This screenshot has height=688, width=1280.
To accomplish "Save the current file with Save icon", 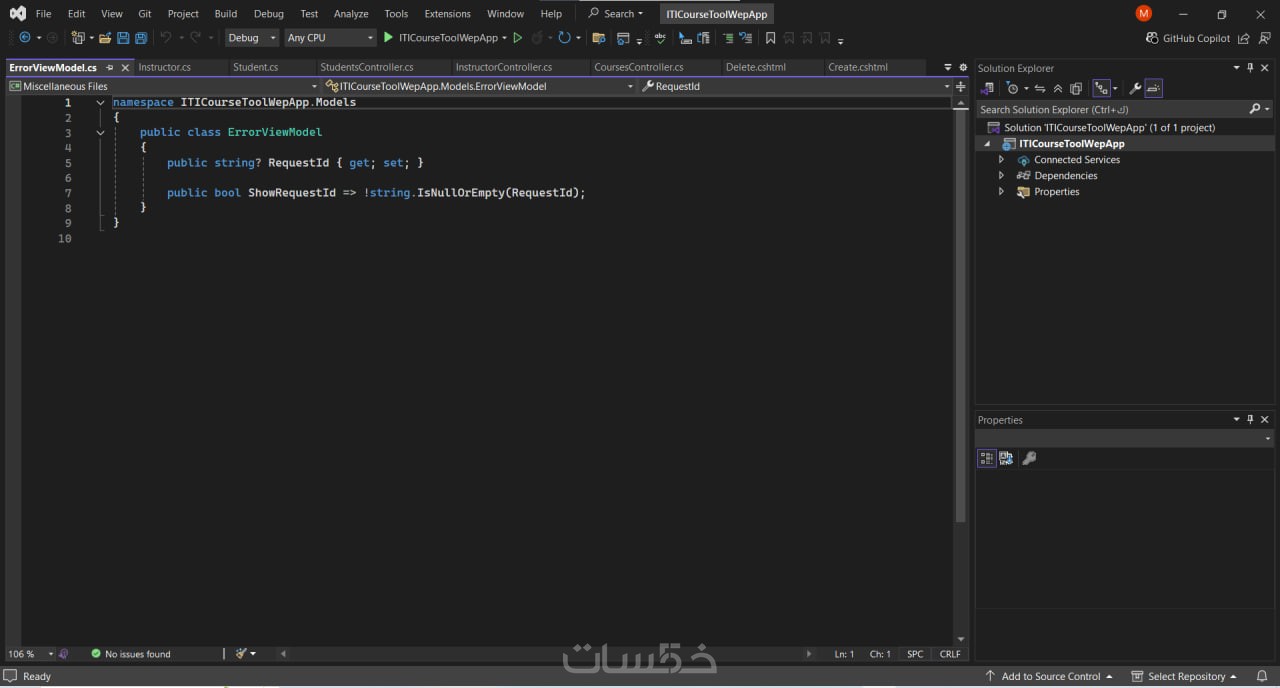I will pyautogui.click(x=123, y=37).
